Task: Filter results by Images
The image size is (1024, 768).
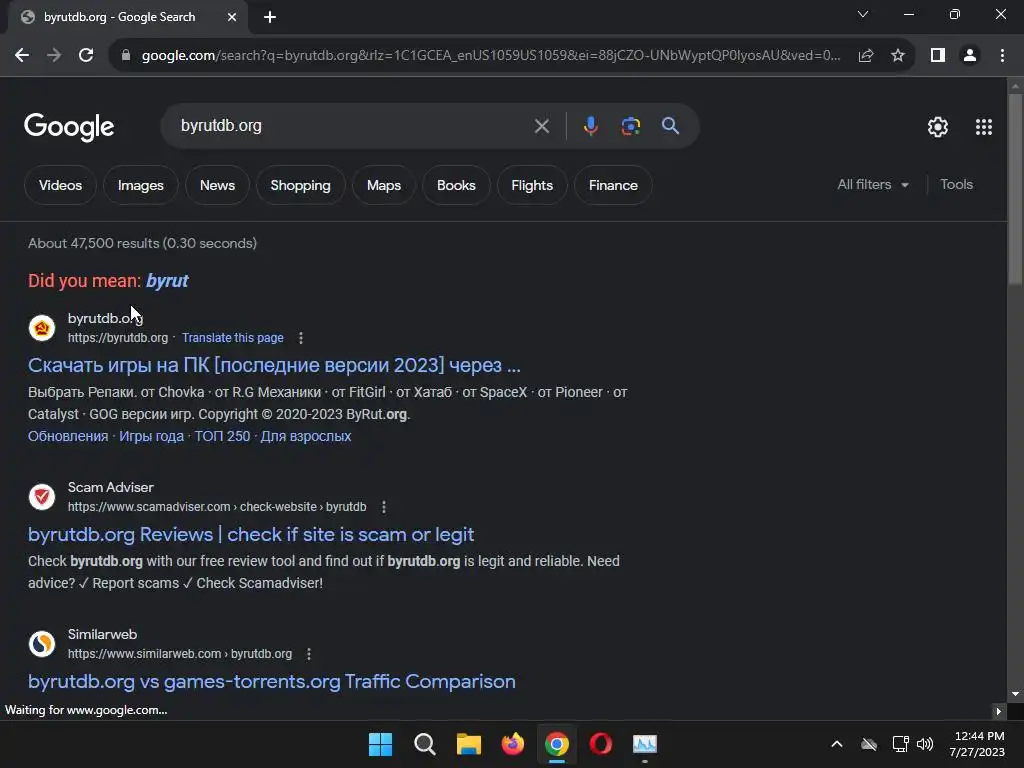Action: [x=140, y=185]
